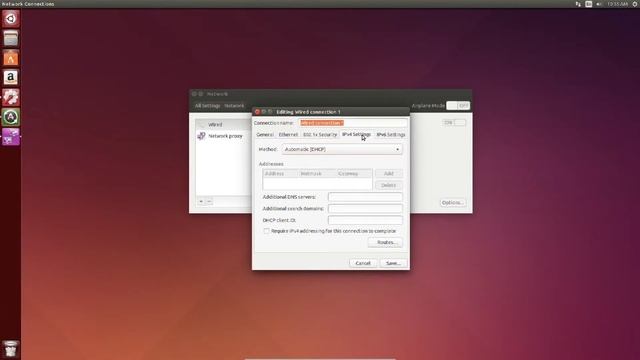Select the IPv4 Settings tab
640x360 pixels.
click(356, 135)
